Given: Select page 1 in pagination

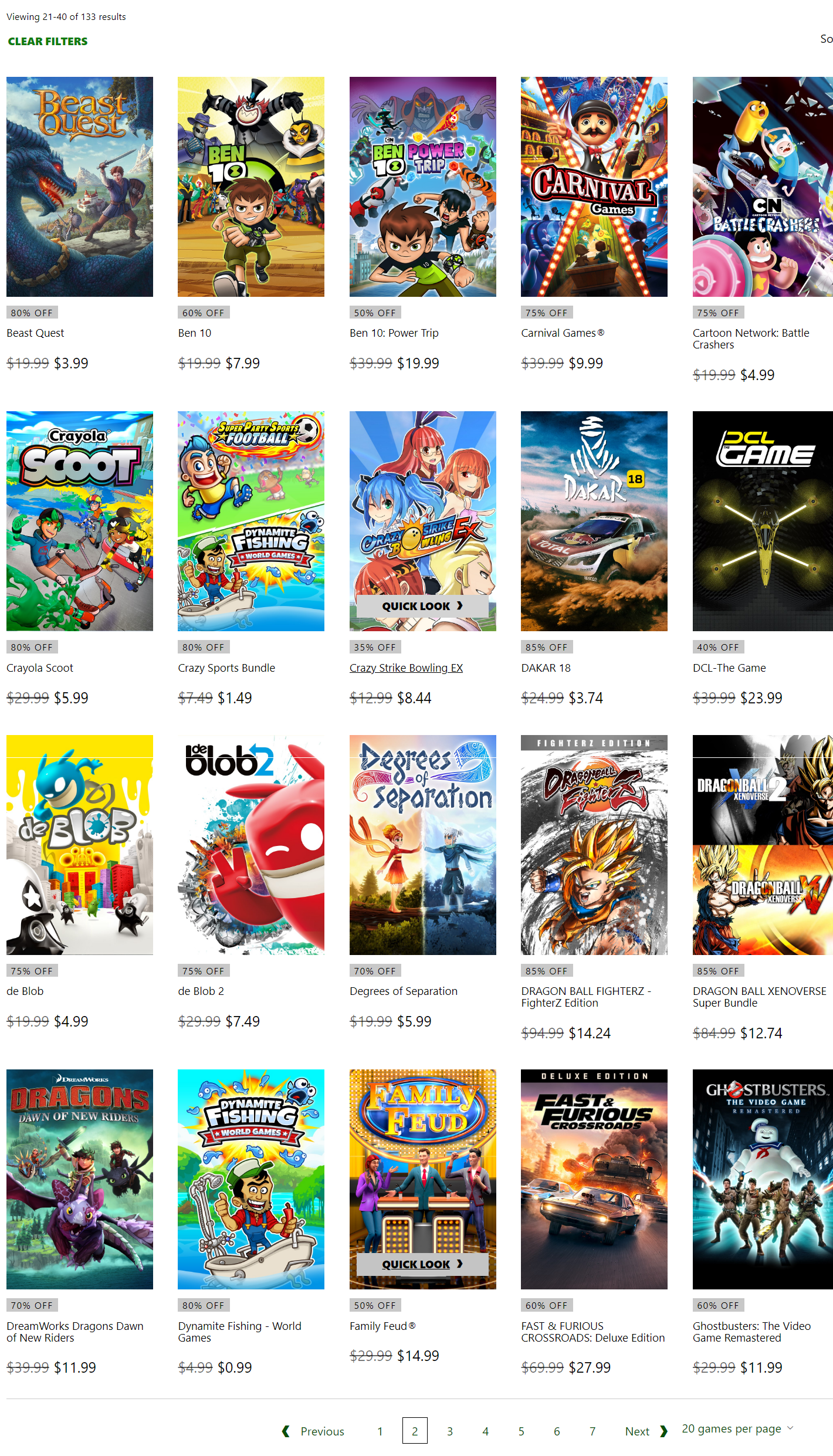Looking at the screenshot, I should [x=380, y=1431].
